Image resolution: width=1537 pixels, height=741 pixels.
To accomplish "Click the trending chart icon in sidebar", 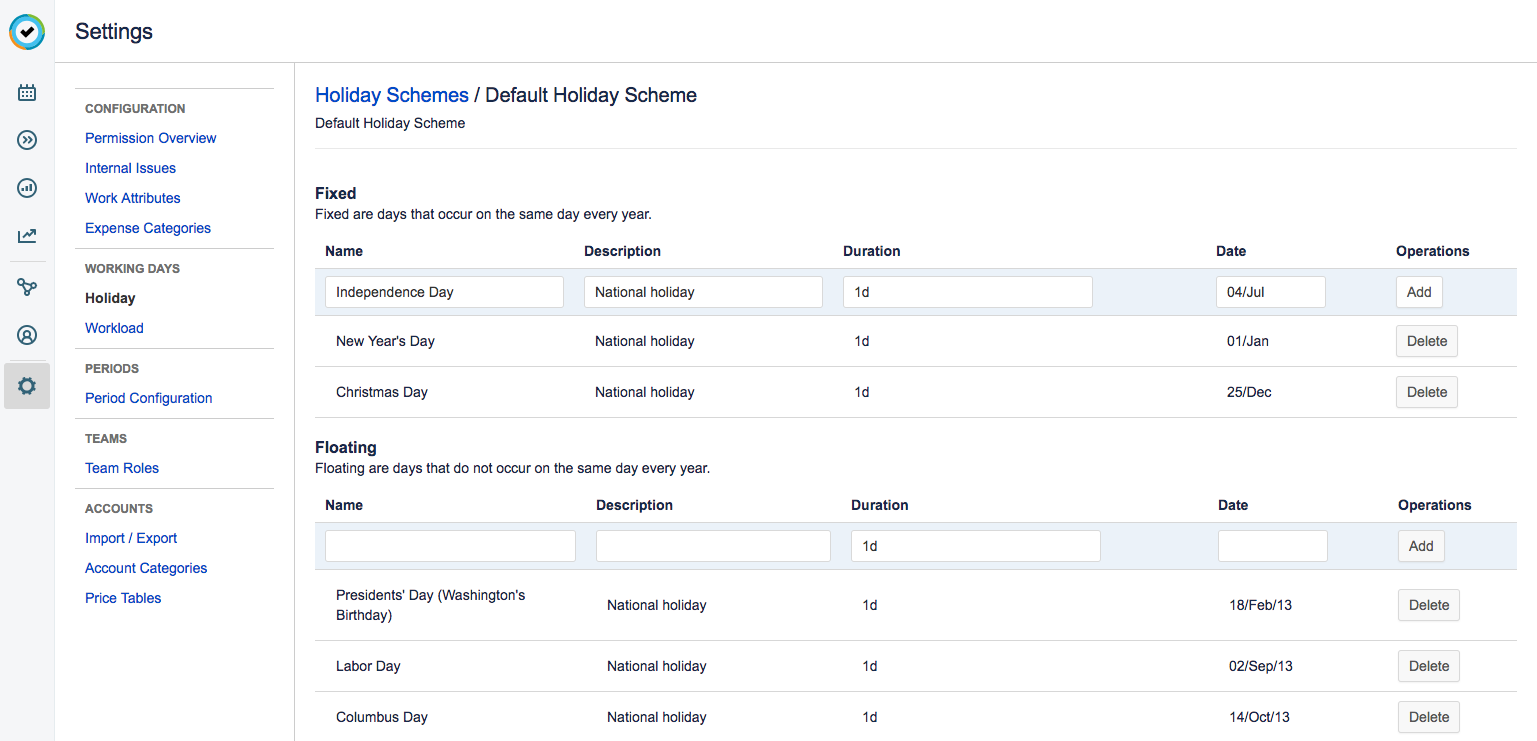I will coord(27,235).
